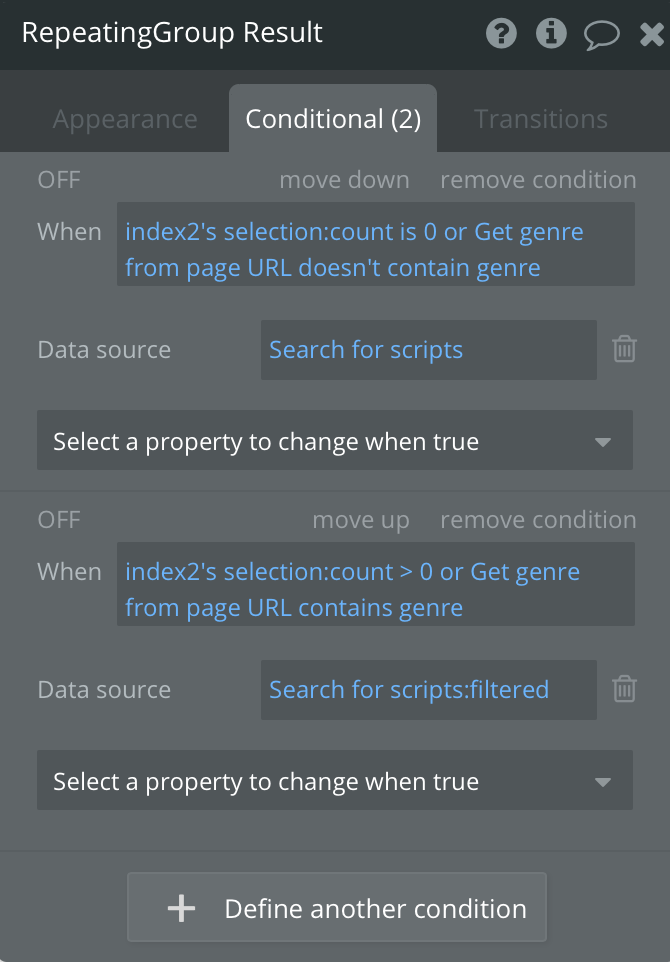670x962 pixels.
Task: Click the plus icon to add condition
Action: coord(181,908)
